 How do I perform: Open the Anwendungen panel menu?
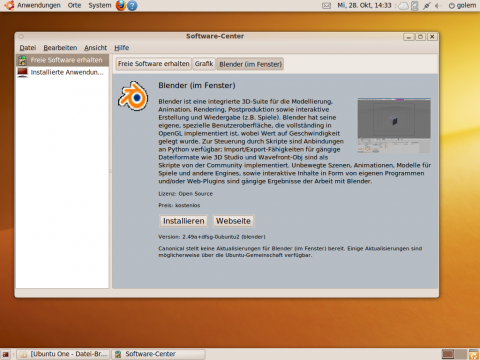[x=39, y=5]
